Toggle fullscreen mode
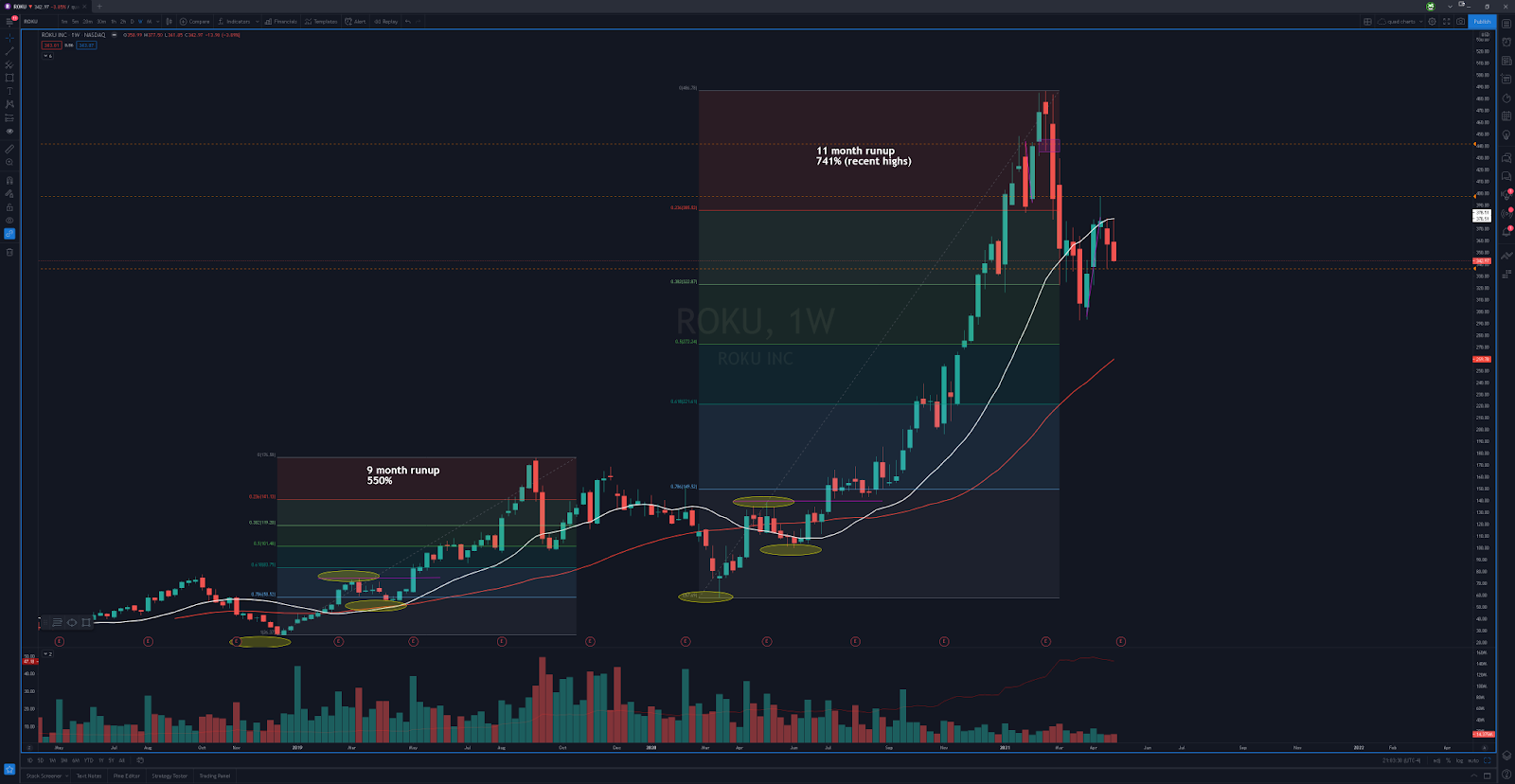 (x=1447, y=22)
